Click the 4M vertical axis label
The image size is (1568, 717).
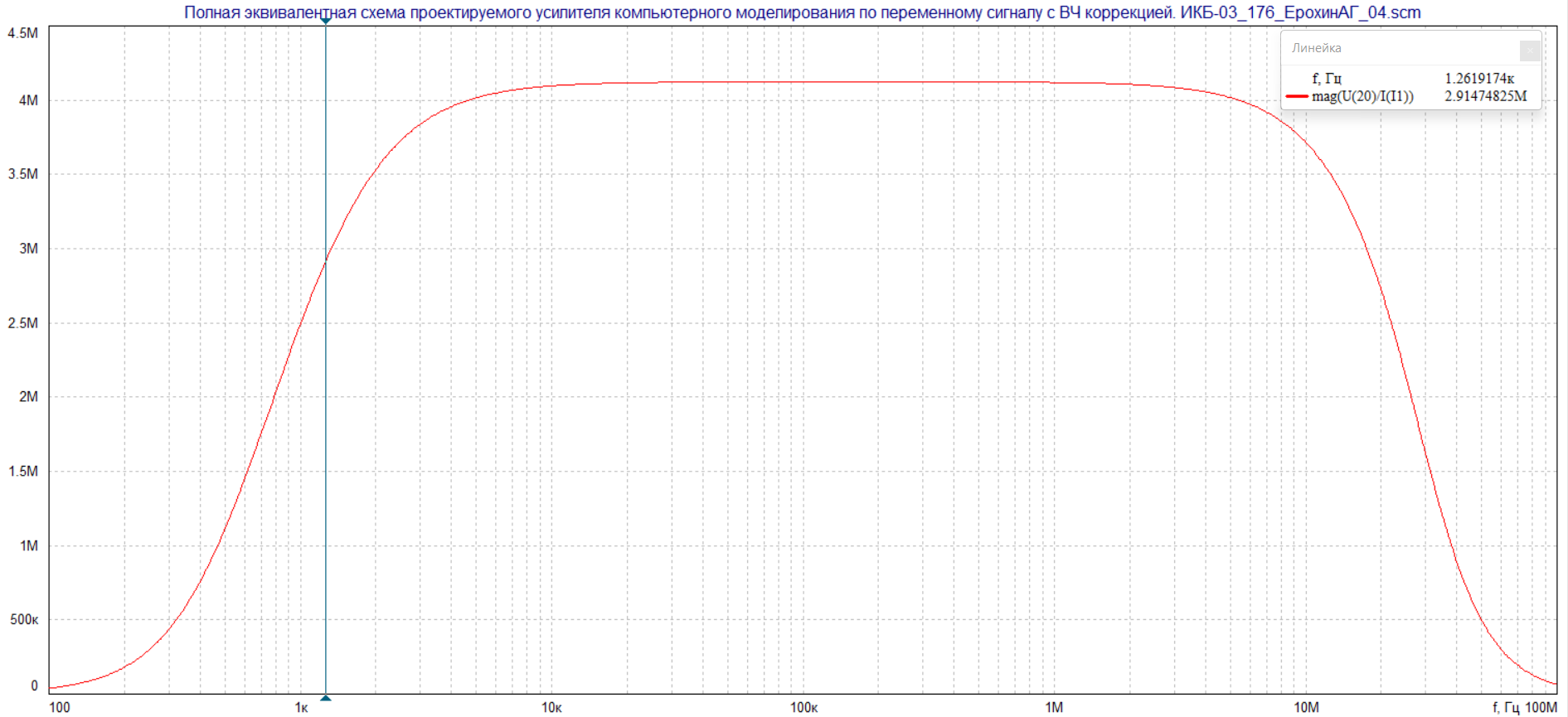coord(28,100)
